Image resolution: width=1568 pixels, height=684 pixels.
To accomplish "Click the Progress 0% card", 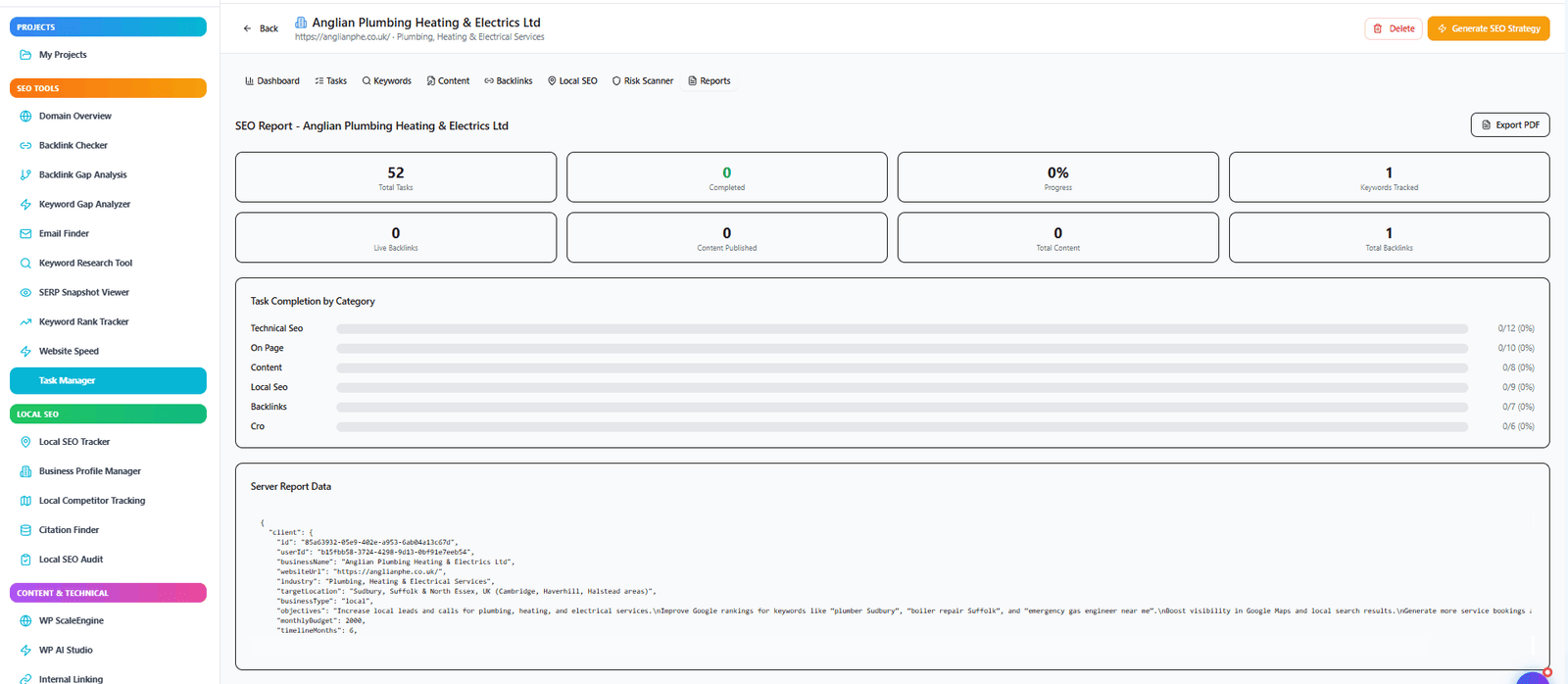I will coord(1057,177).
